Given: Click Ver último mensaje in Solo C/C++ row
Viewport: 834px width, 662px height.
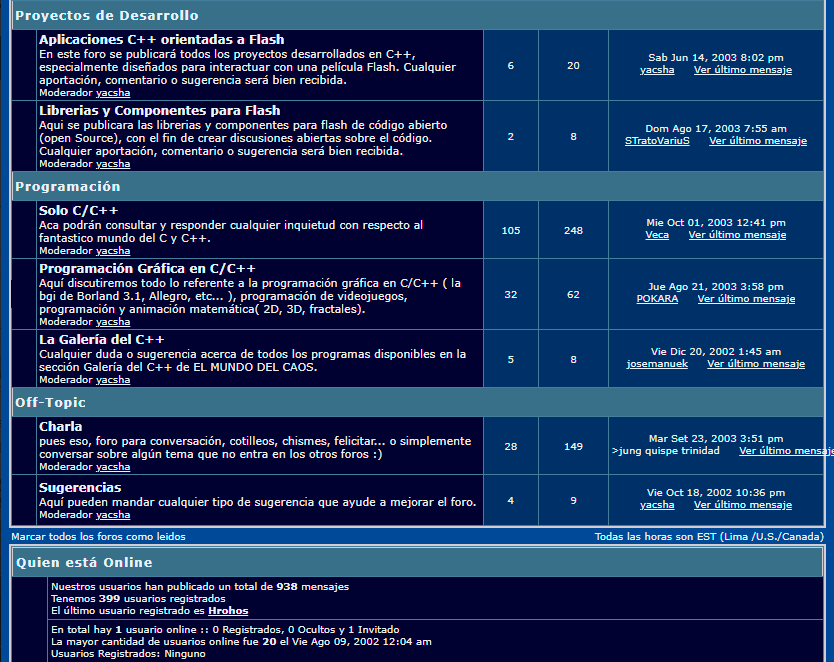Looking at the screenshot, I should 737,235.
